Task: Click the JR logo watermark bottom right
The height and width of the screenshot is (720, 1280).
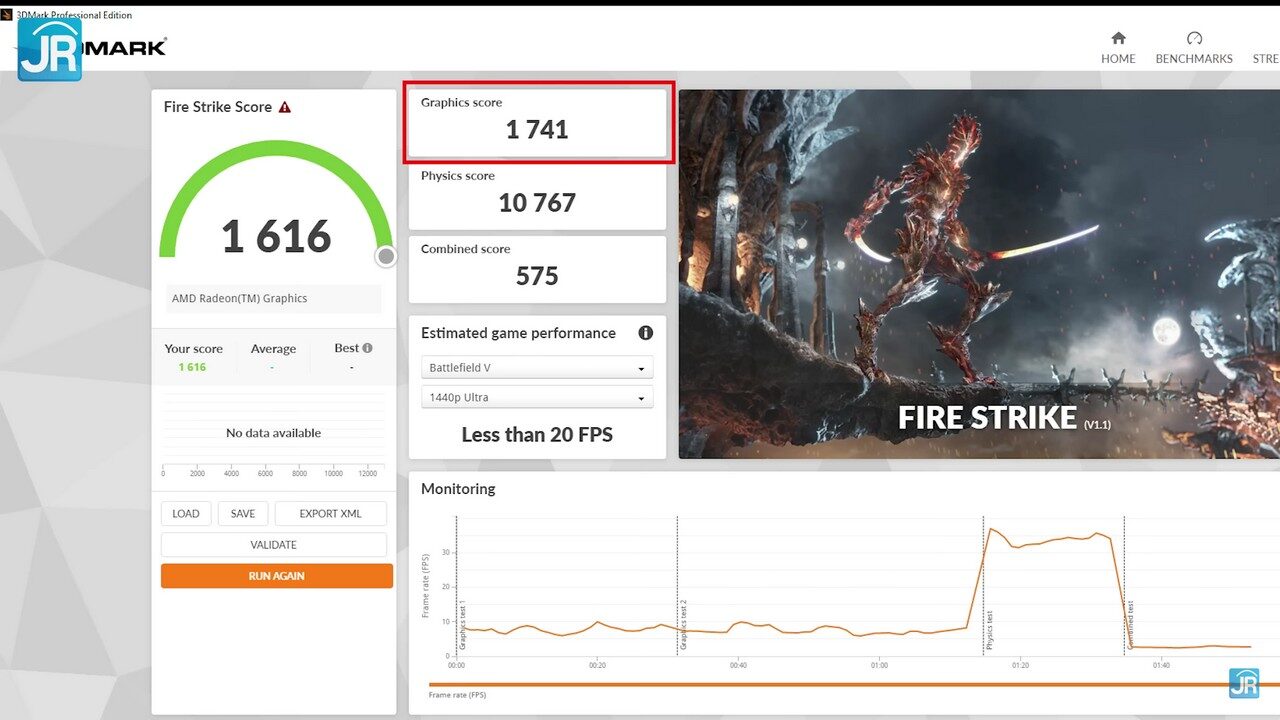Action: 1245,683
